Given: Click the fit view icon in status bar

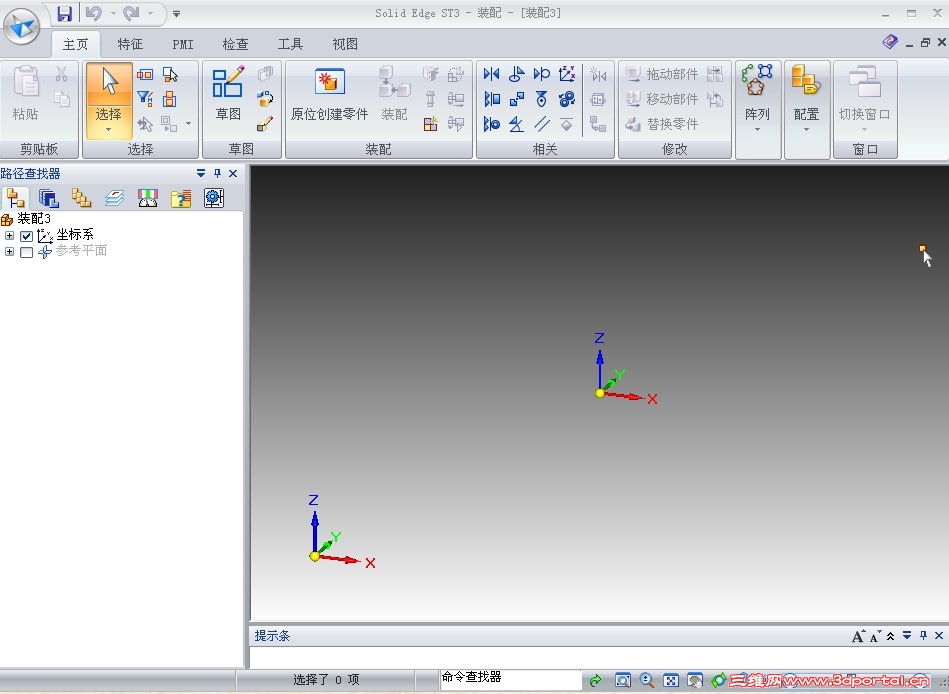Looking at the screenshot, I should pos(671,680).
